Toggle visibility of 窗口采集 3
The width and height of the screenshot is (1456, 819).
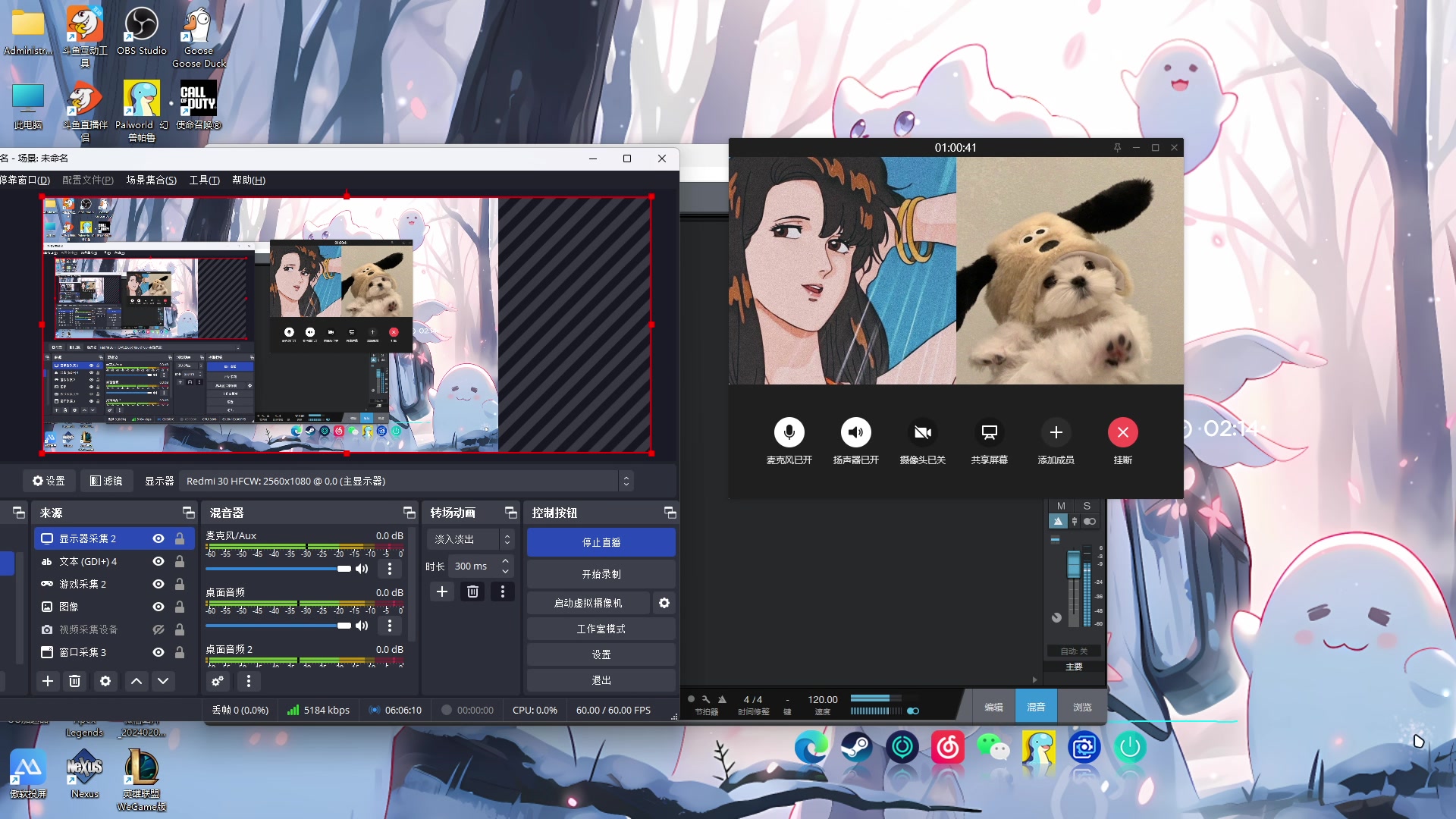[158, 652]
